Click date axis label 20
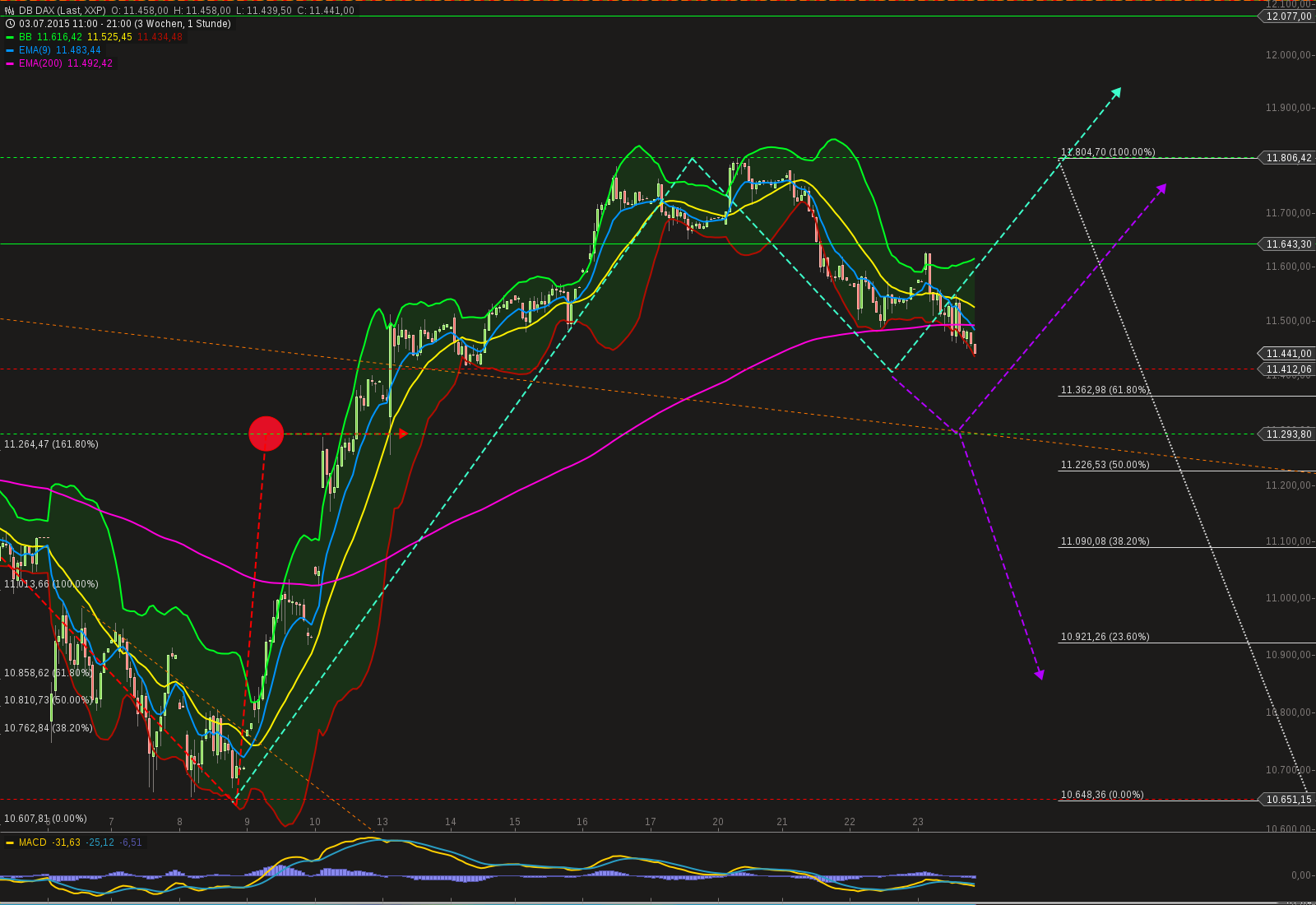The width and height of the screenshot is (1316, 905). [718, 822]
